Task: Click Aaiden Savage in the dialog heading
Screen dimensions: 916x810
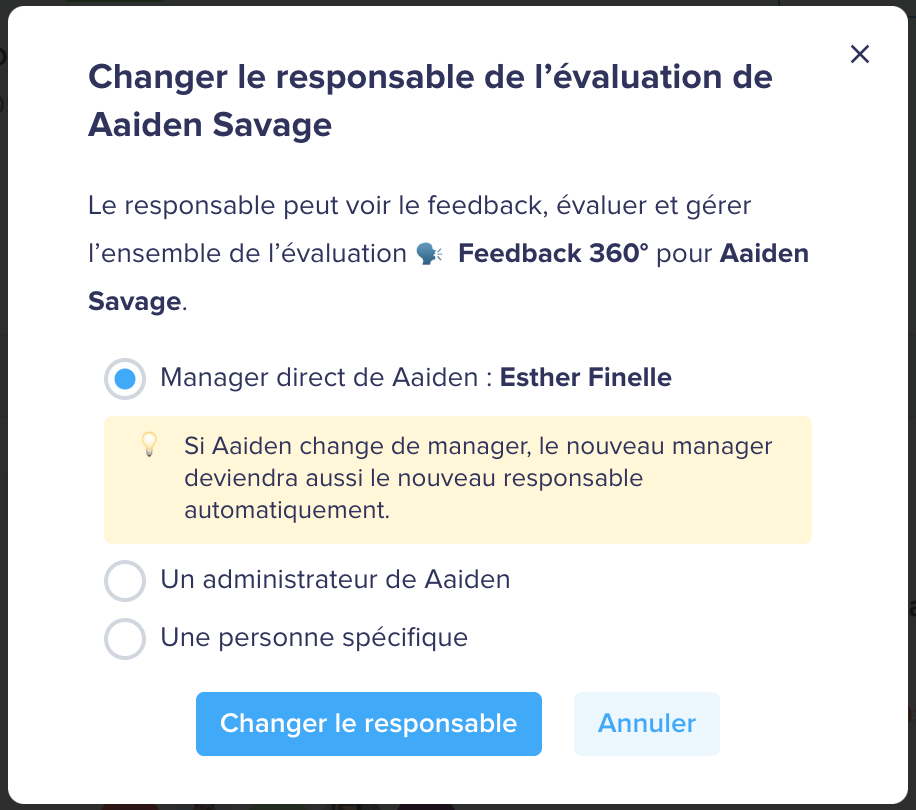Action: point(210,126)
